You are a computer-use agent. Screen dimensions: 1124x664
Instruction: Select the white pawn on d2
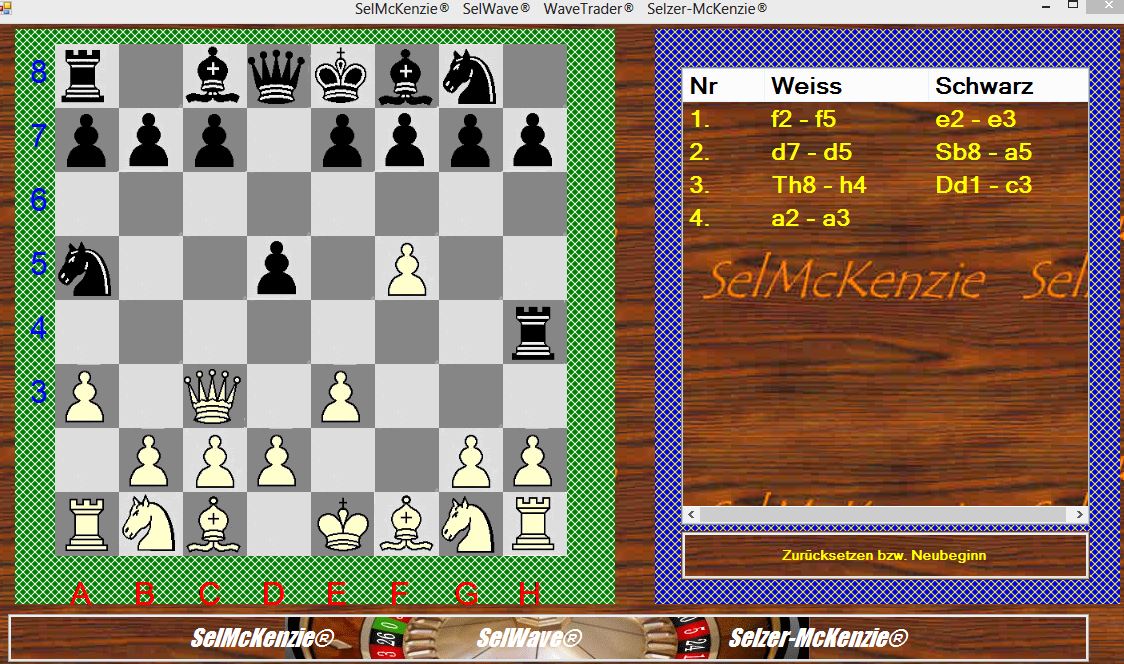(x=278, y=460)
